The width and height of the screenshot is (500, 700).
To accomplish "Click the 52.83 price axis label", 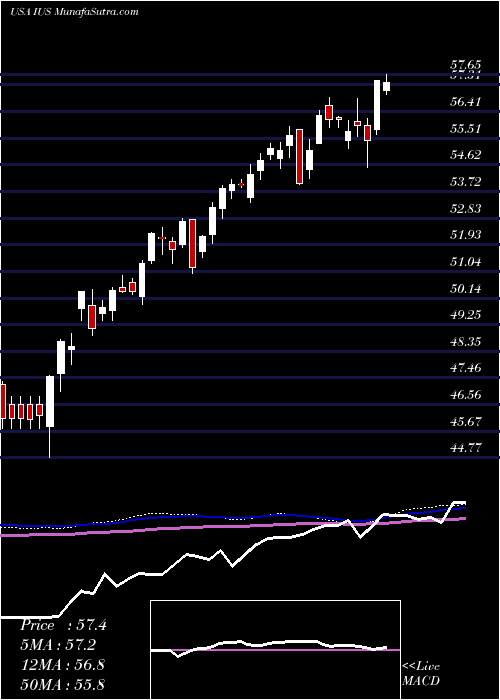I will pyautogui.click(x=466, y=209).
